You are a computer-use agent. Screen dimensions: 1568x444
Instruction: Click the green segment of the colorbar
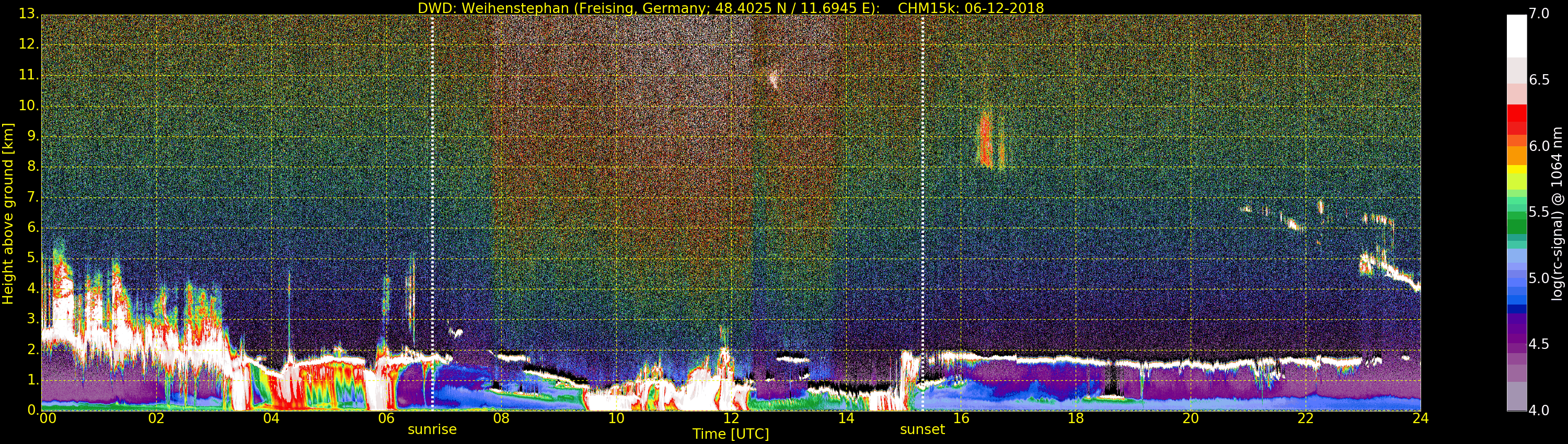1516,226
